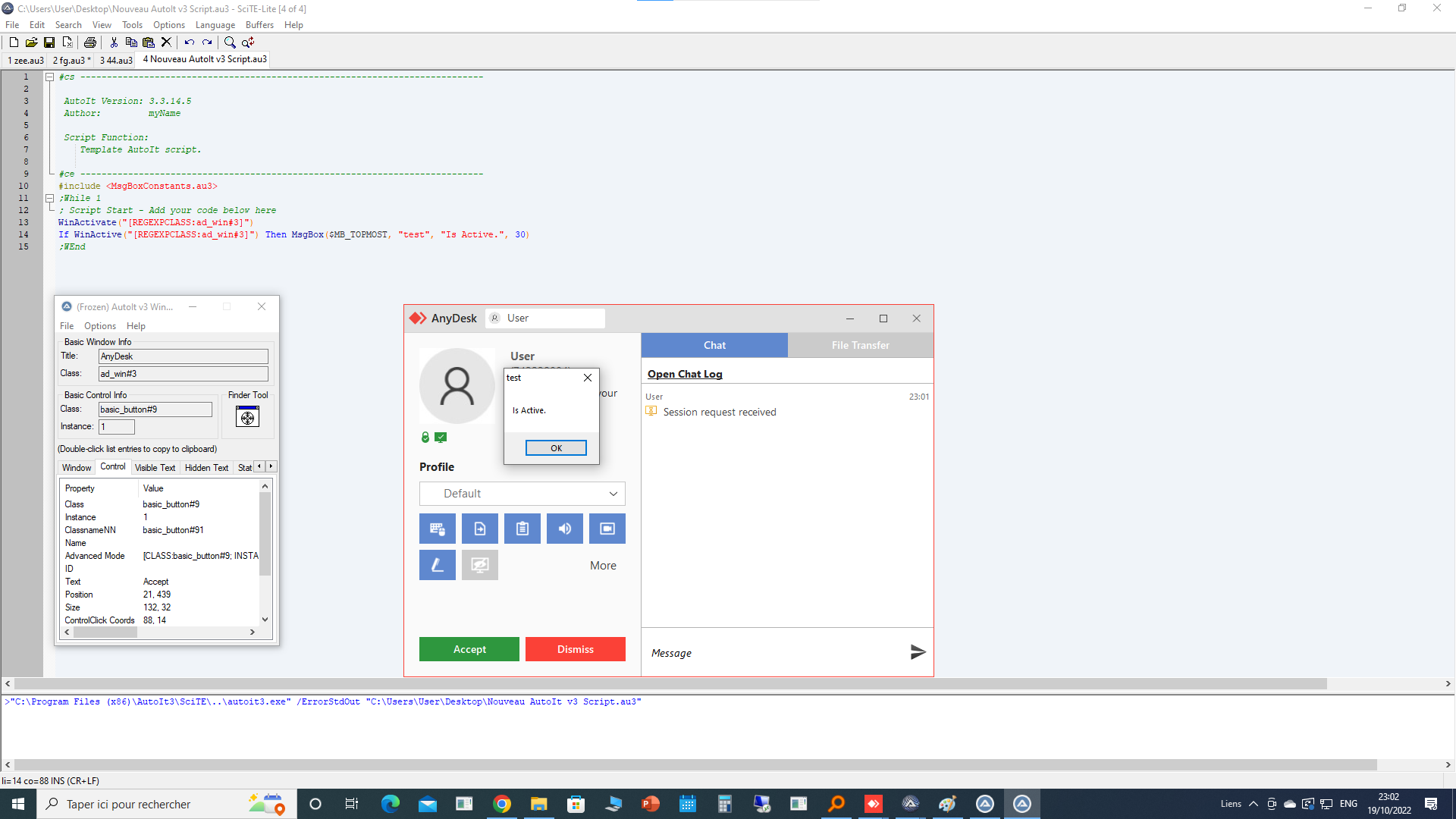The image size is (1456, 819).
Task: Toggle clipboard access permission in AnyDesk
Action: point(522,529)
